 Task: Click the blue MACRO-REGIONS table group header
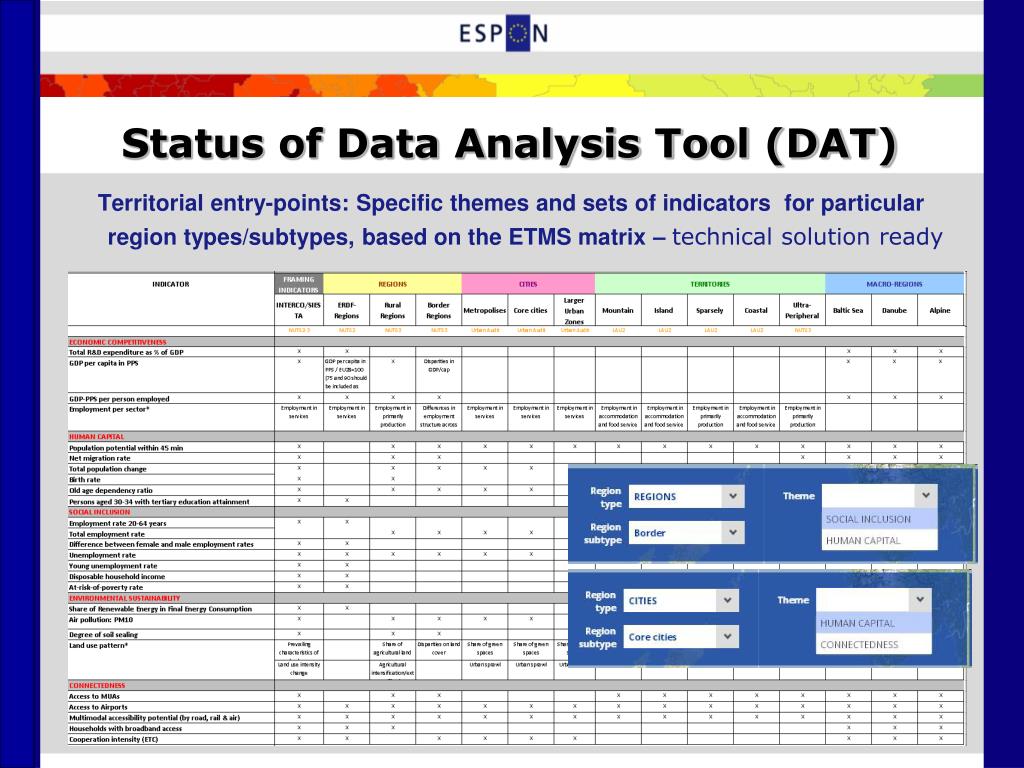[894, 284]
